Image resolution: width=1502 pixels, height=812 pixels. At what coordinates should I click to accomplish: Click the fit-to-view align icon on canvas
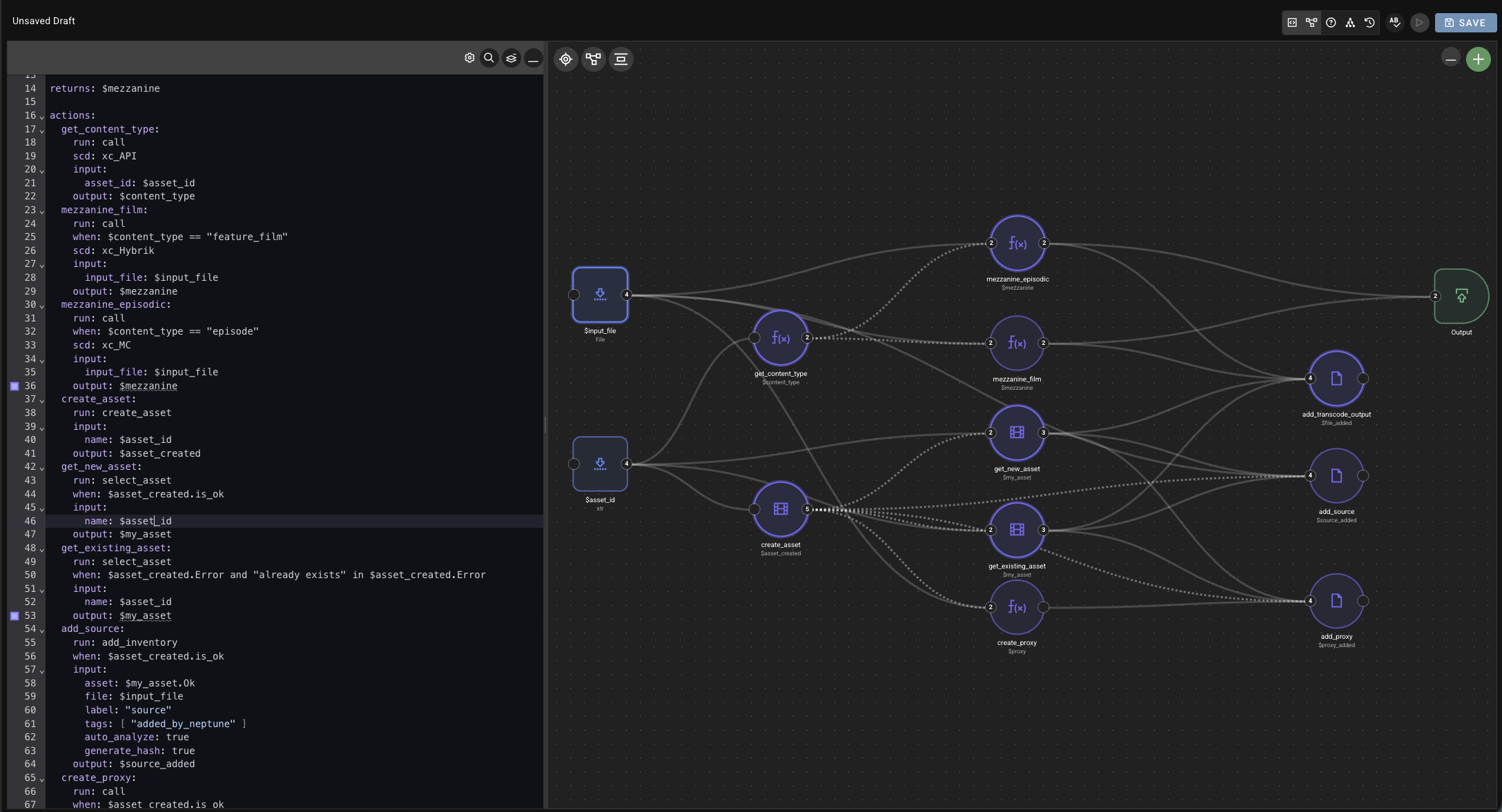click(621, 59)
